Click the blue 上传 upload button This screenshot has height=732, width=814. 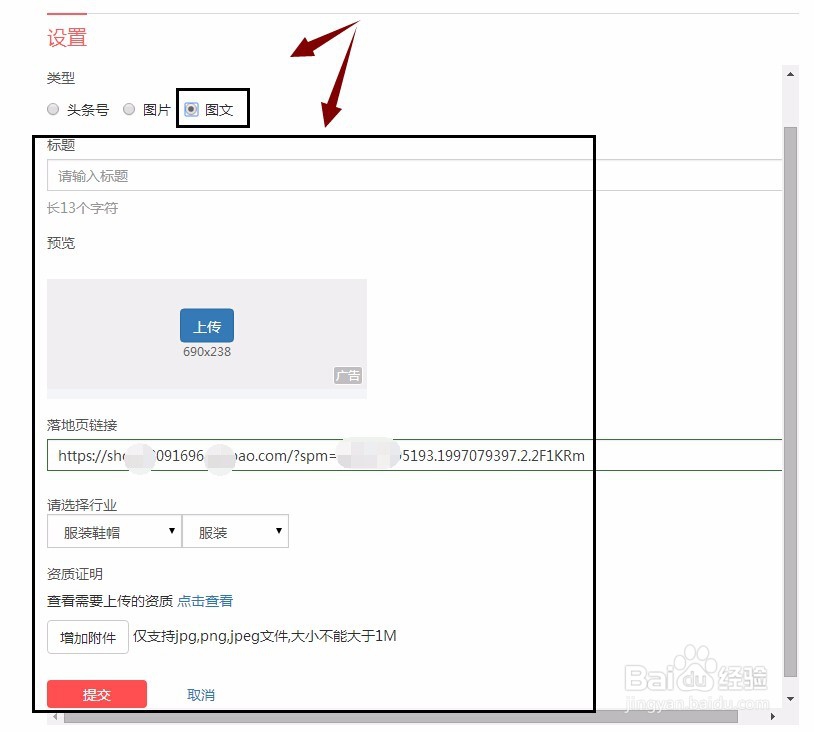point(206,326)
